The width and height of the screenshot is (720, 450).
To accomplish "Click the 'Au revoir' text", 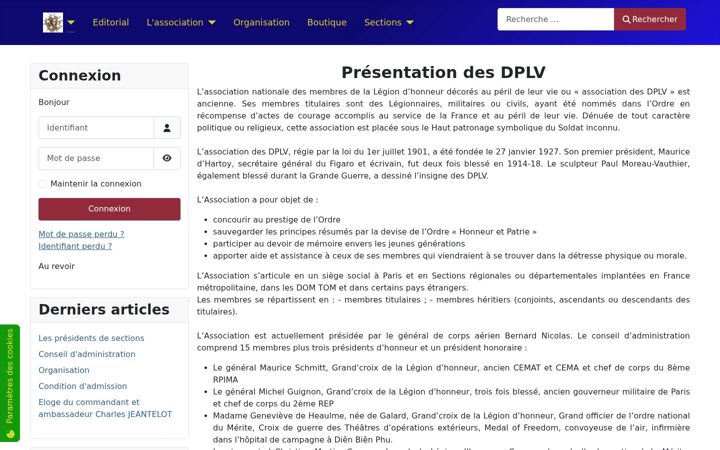I will point(56,266).
